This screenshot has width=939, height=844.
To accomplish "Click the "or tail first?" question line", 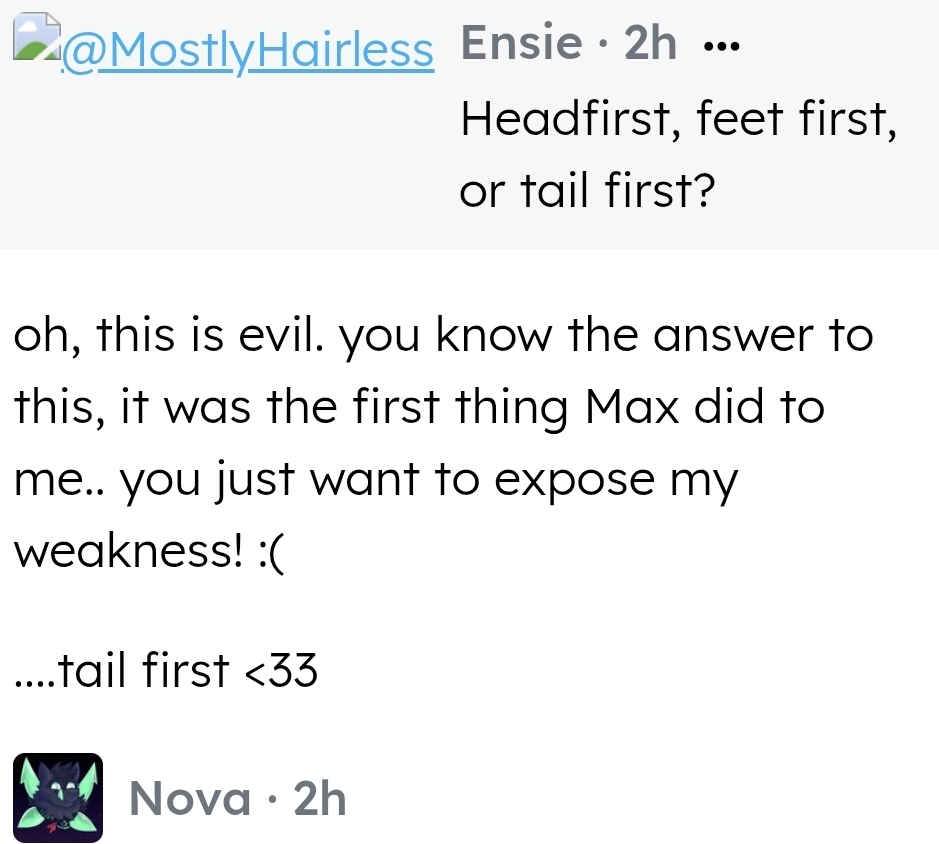I will click(588, 191).
